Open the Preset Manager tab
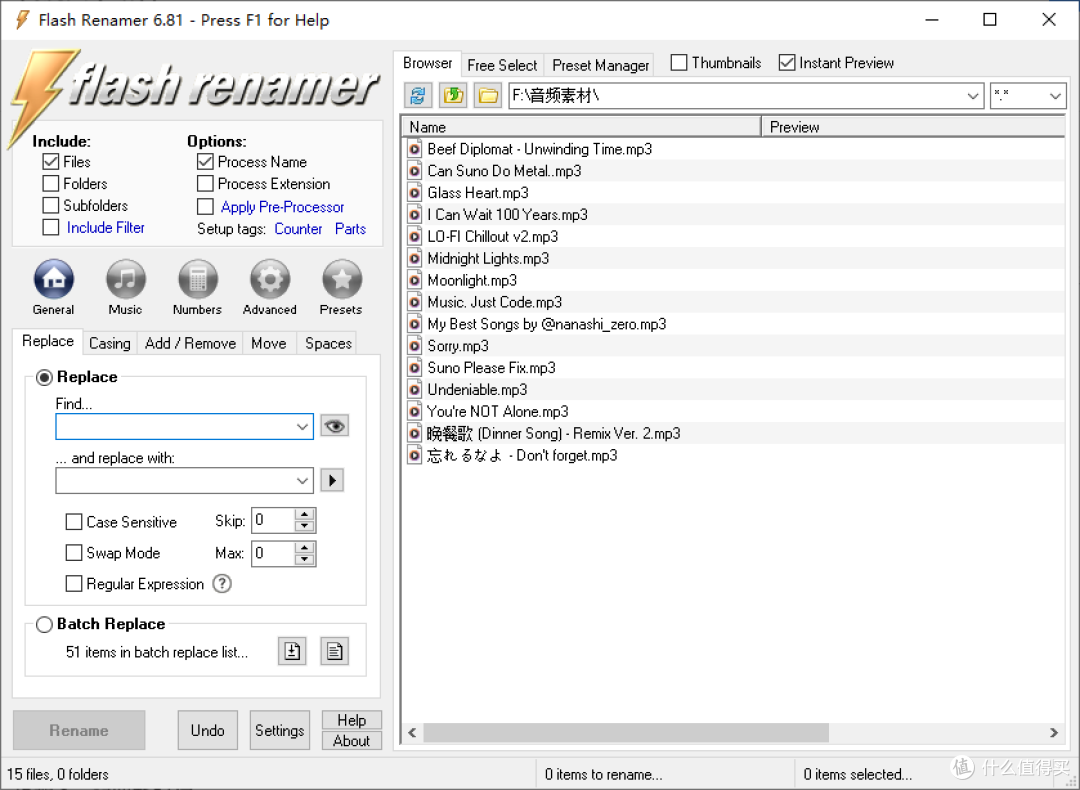Viewport: 1080px width, 790px height. [601, 65]
